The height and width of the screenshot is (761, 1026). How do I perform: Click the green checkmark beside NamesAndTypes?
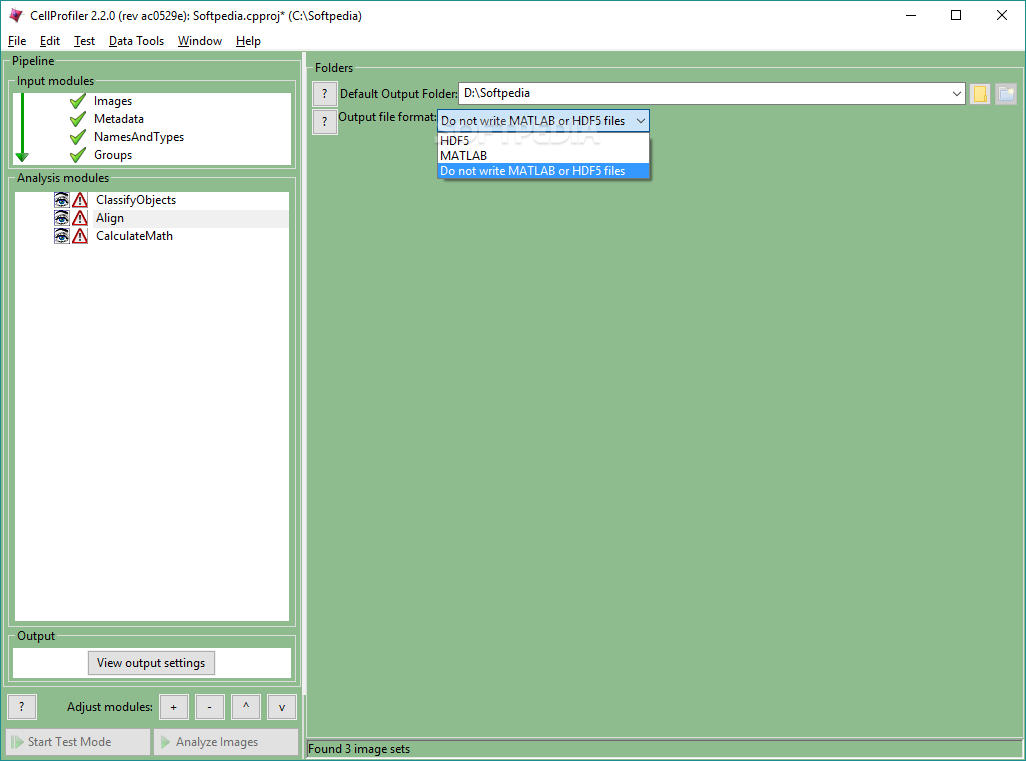(x=78, y=137)
